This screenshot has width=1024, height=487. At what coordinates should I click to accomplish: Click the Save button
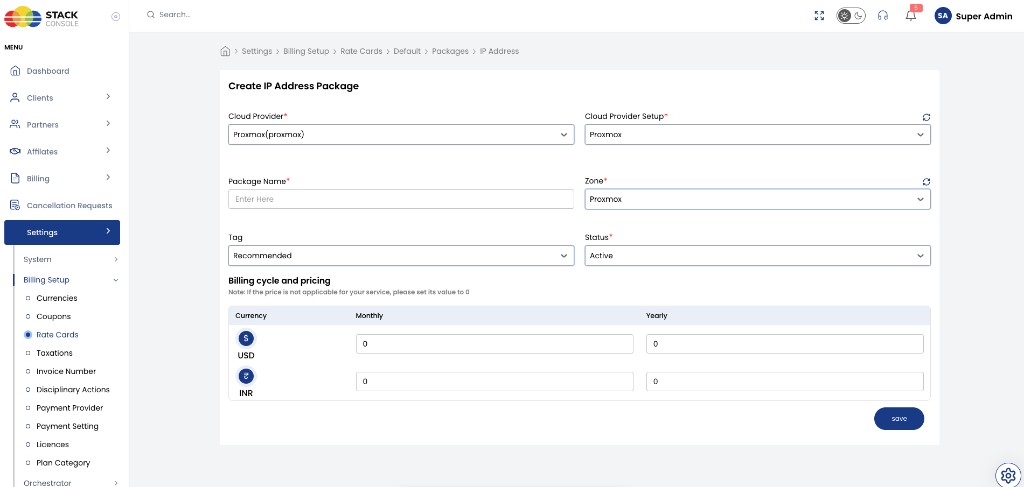pyautogui.click(x=899, y=418)
